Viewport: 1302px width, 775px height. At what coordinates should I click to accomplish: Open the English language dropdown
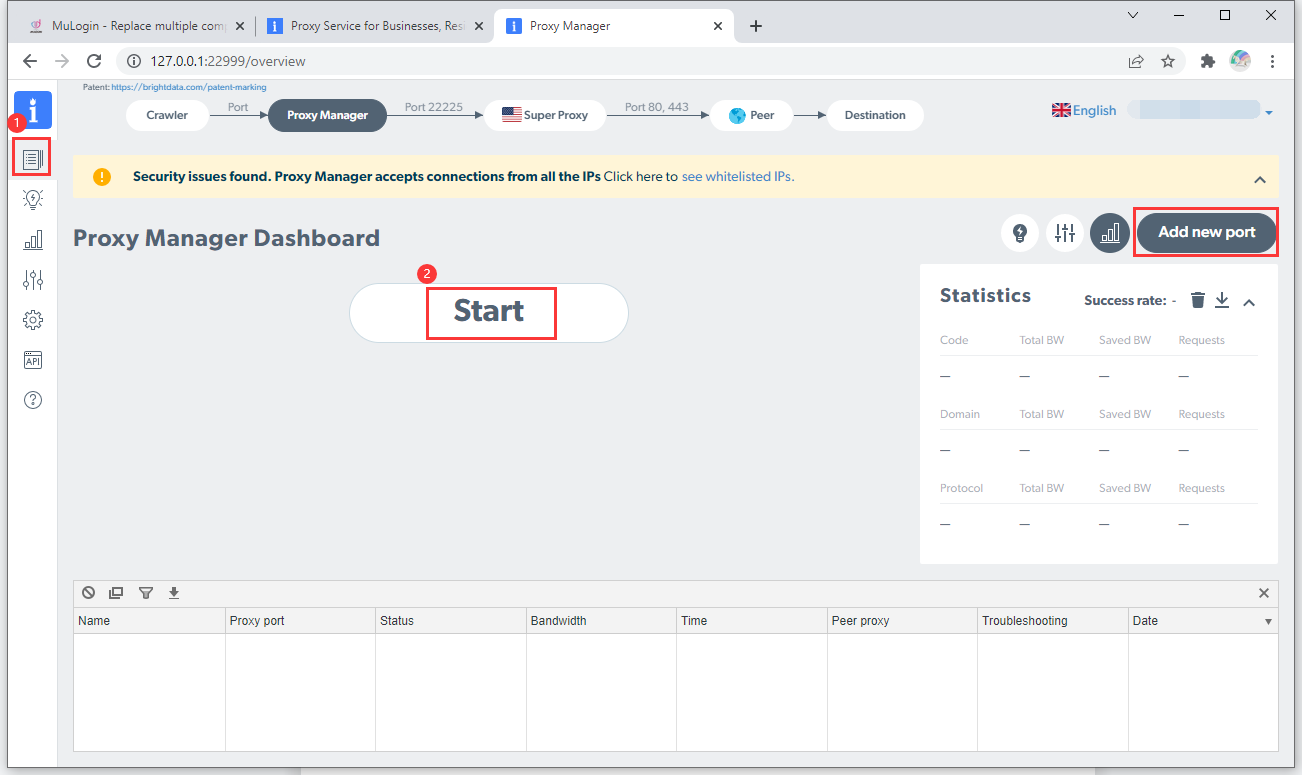1084,111
